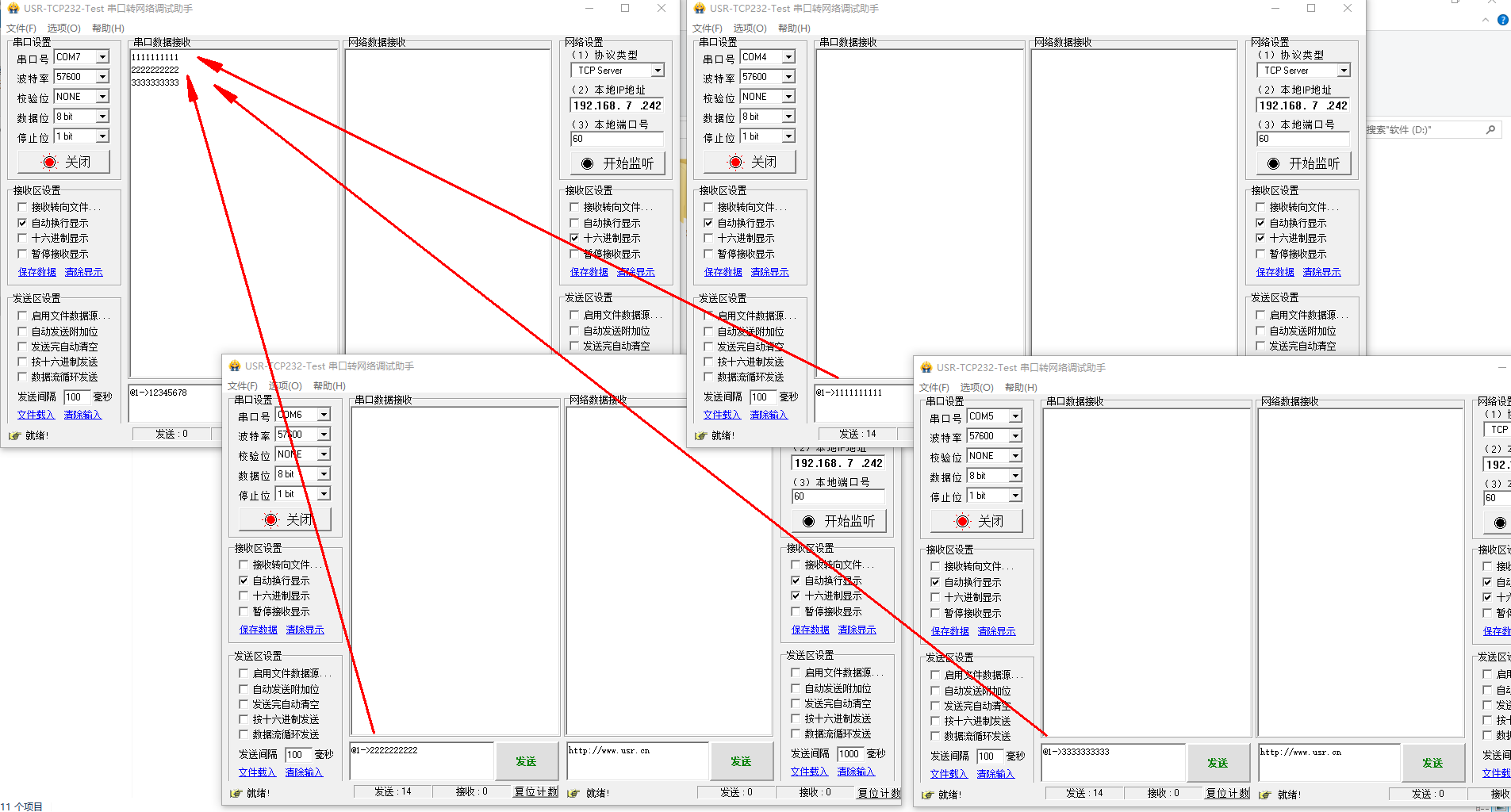
Task: Click the magnifier icon in Explorer search box
Action: (x=1490, y=130)
